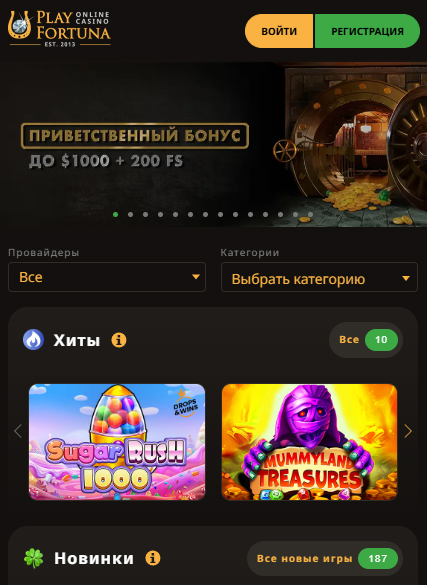Show all hits via Все 10

click(366, 340)
